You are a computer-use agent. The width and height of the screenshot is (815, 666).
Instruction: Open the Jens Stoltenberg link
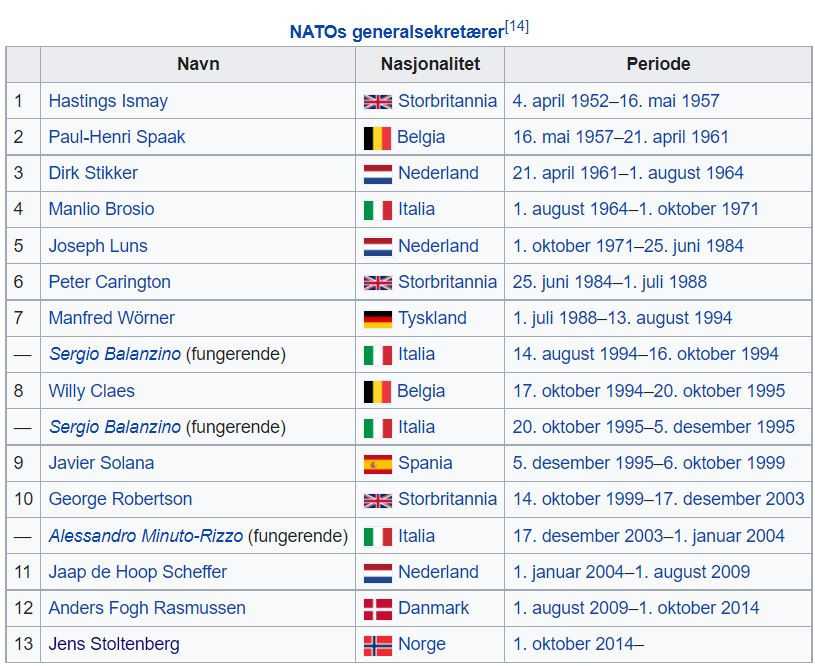(114, 644)
